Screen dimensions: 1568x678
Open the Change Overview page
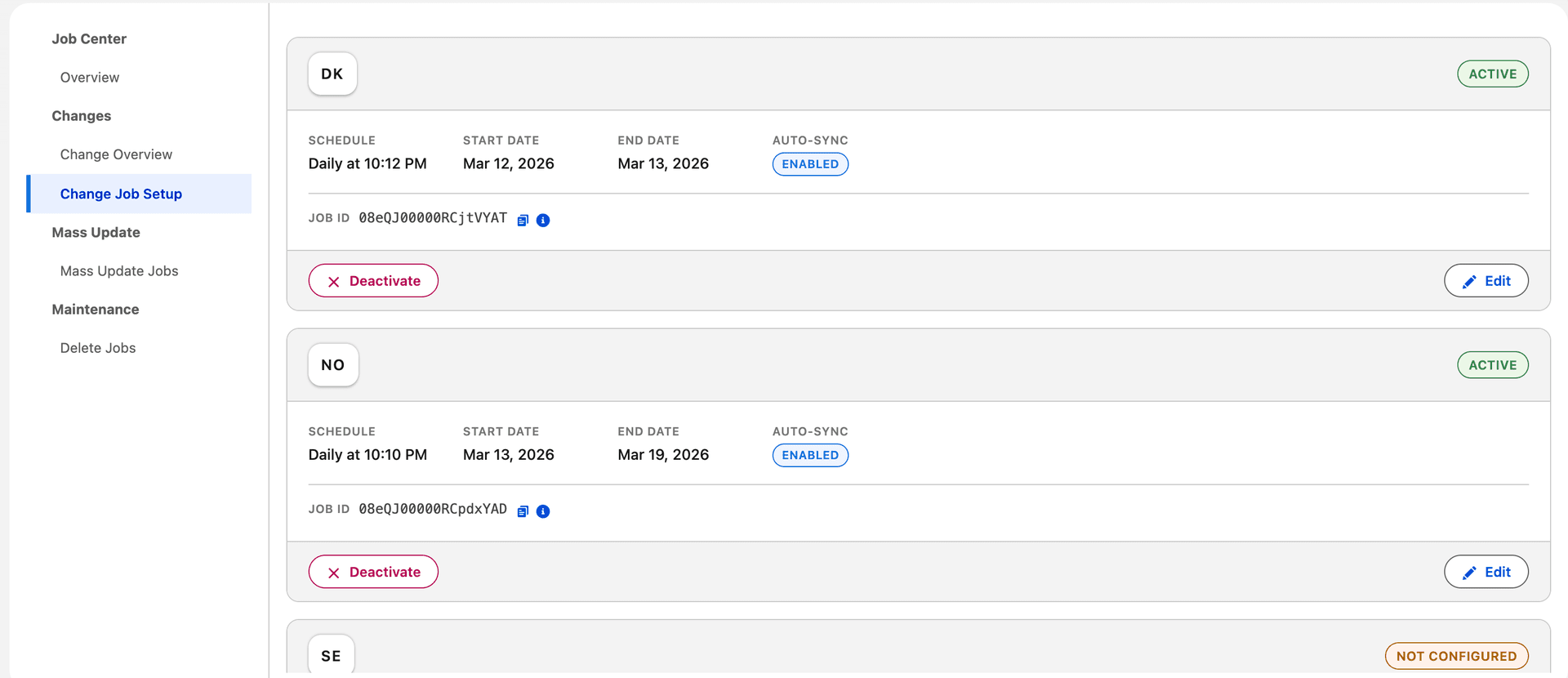(x=115, y=154)
